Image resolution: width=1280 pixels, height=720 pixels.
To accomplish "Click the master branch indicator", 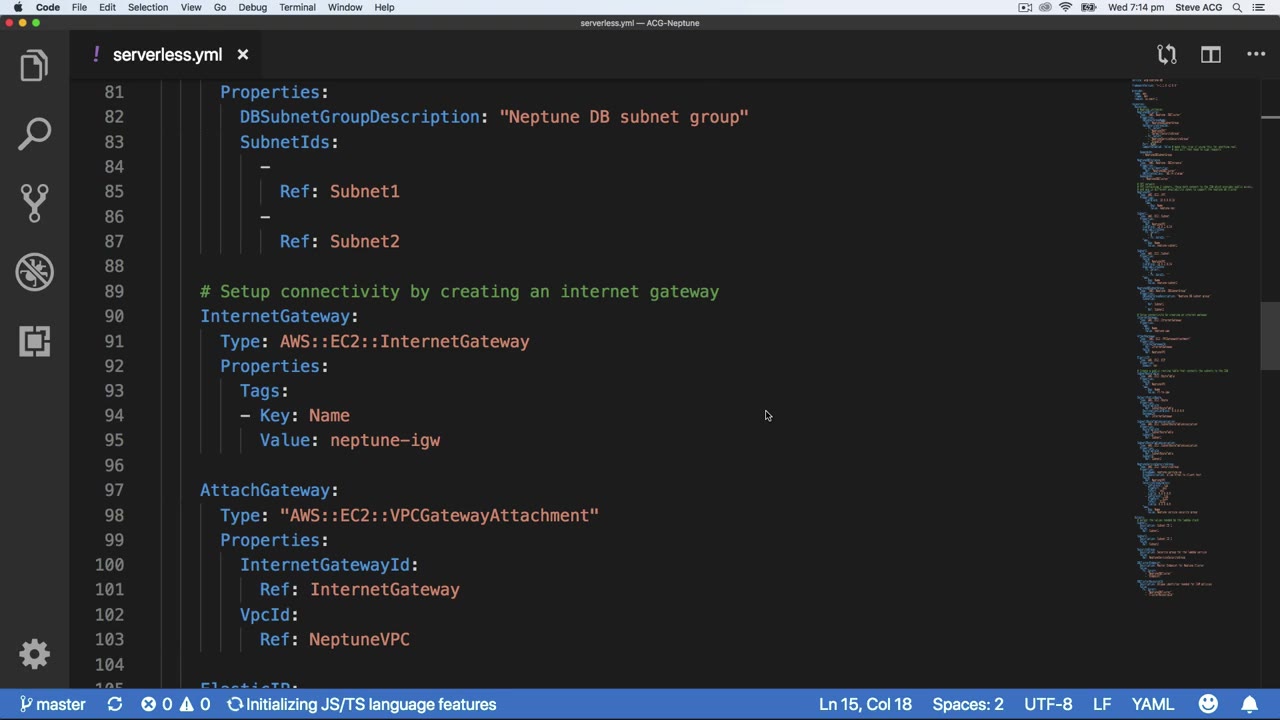I will (x=52, y=704).
